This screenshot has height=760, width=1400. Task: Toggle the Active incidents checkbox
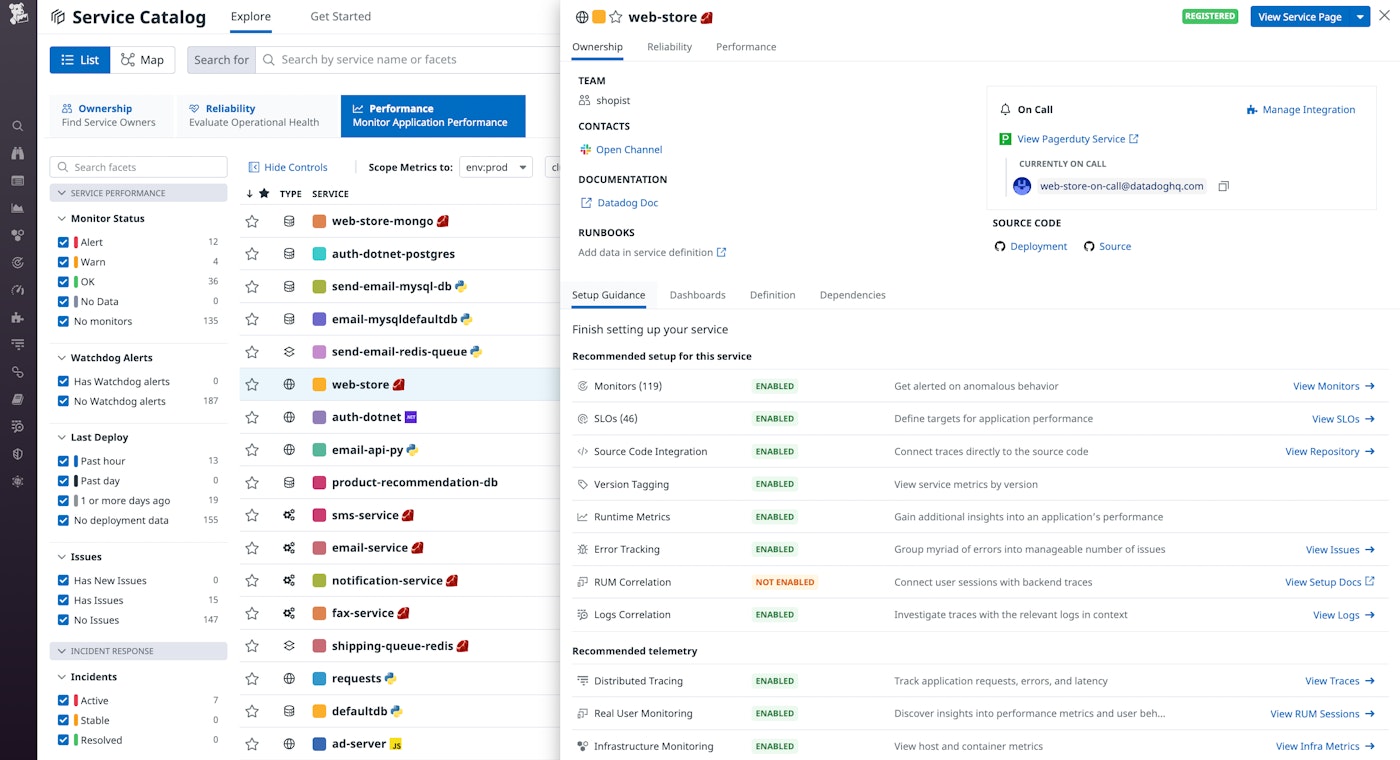pyautogui.click(x=63, y=700)
